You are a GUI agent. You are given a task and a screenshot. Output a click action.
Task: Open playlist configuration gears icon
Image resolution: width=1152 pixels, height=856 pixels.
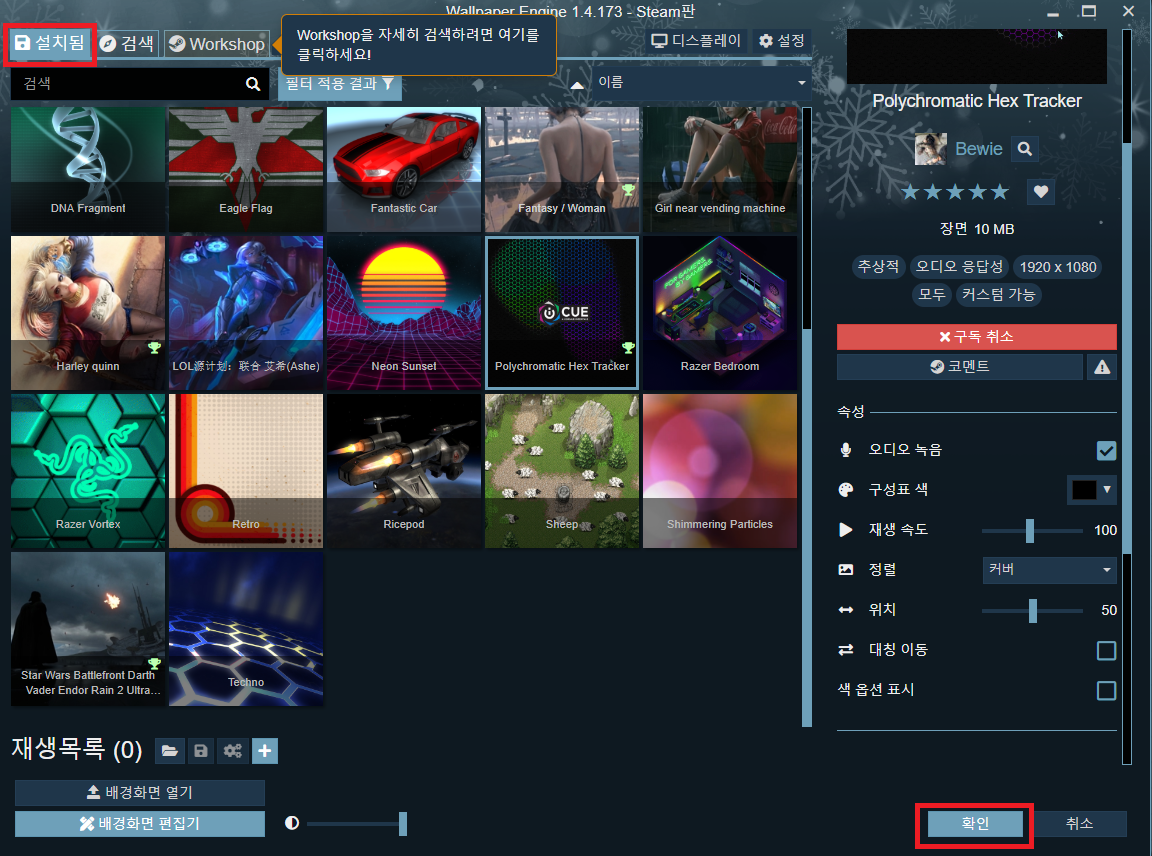[x=233, y=751]
